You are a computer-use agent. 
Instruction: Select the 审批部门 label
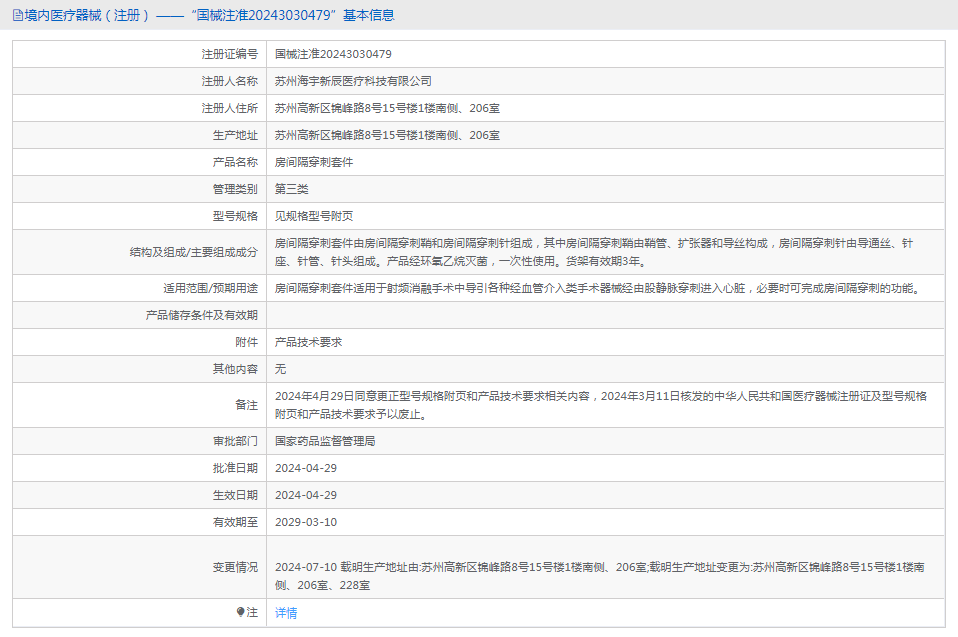point(235,441)
